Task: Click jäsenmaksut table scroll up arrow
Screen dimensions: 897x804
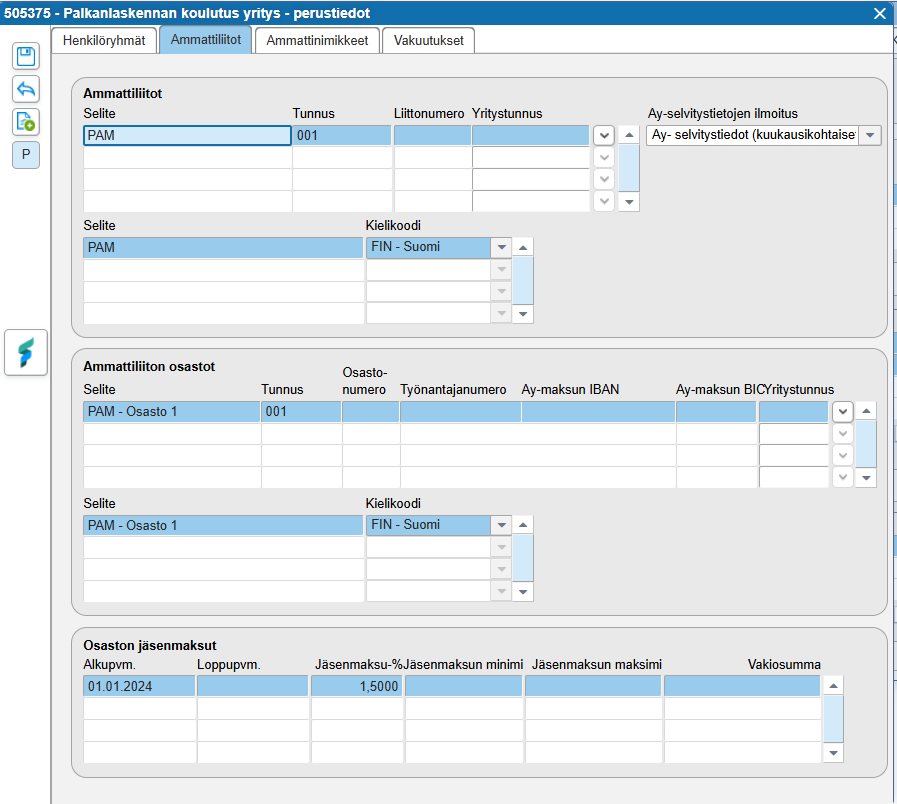Action: click(833, 686)
